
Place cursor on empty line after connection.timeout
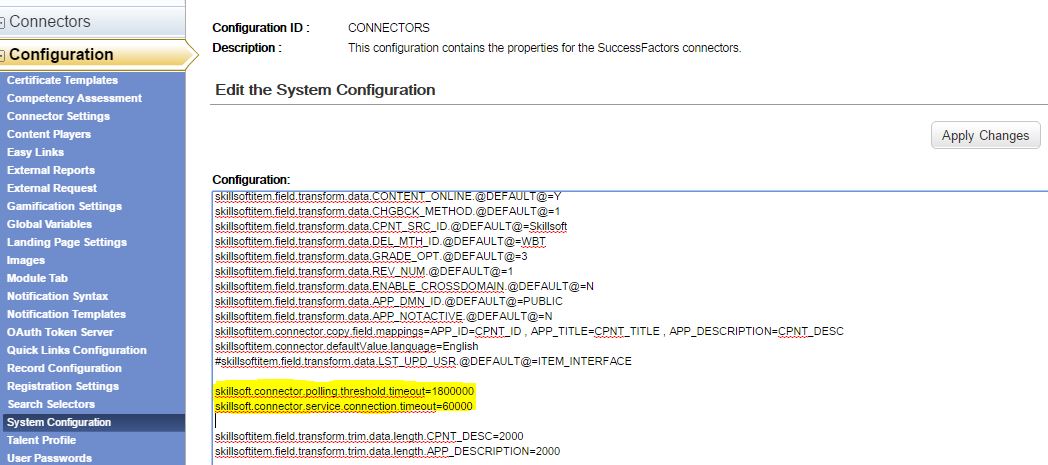[x=217, y=421]
